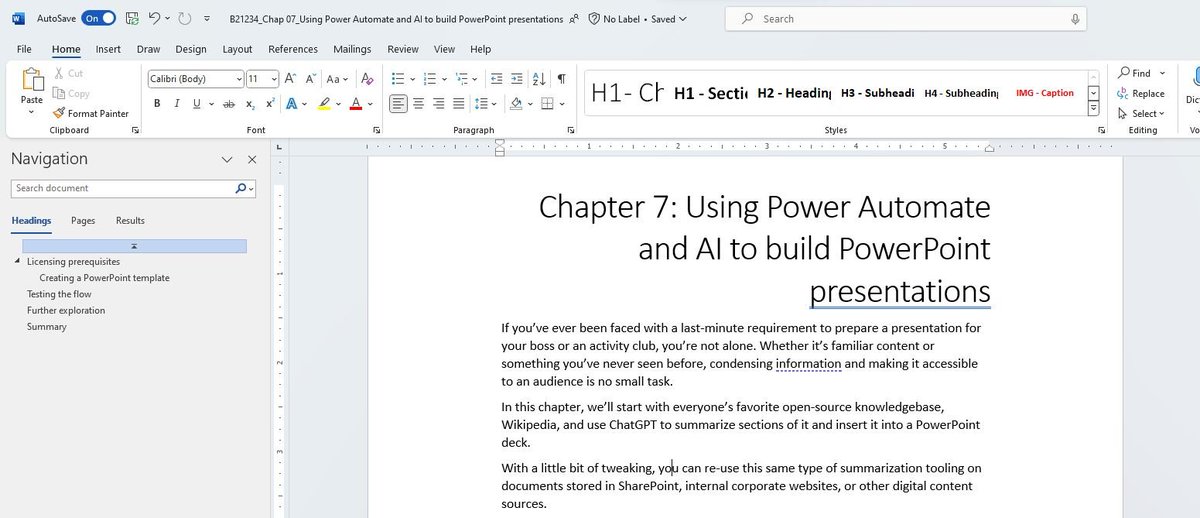Expand the Styles gallery more arrow
This screenshot has height=518, width=1200.
tap(1093, 108)
